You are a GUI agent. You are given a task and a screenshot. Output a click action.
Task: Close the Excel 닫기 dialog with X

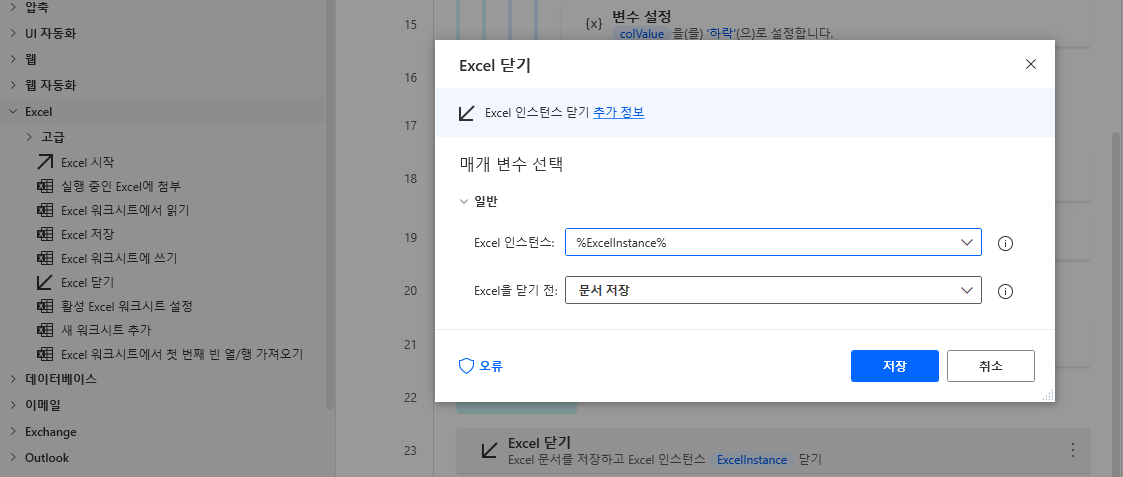[x=1031, y=64]
